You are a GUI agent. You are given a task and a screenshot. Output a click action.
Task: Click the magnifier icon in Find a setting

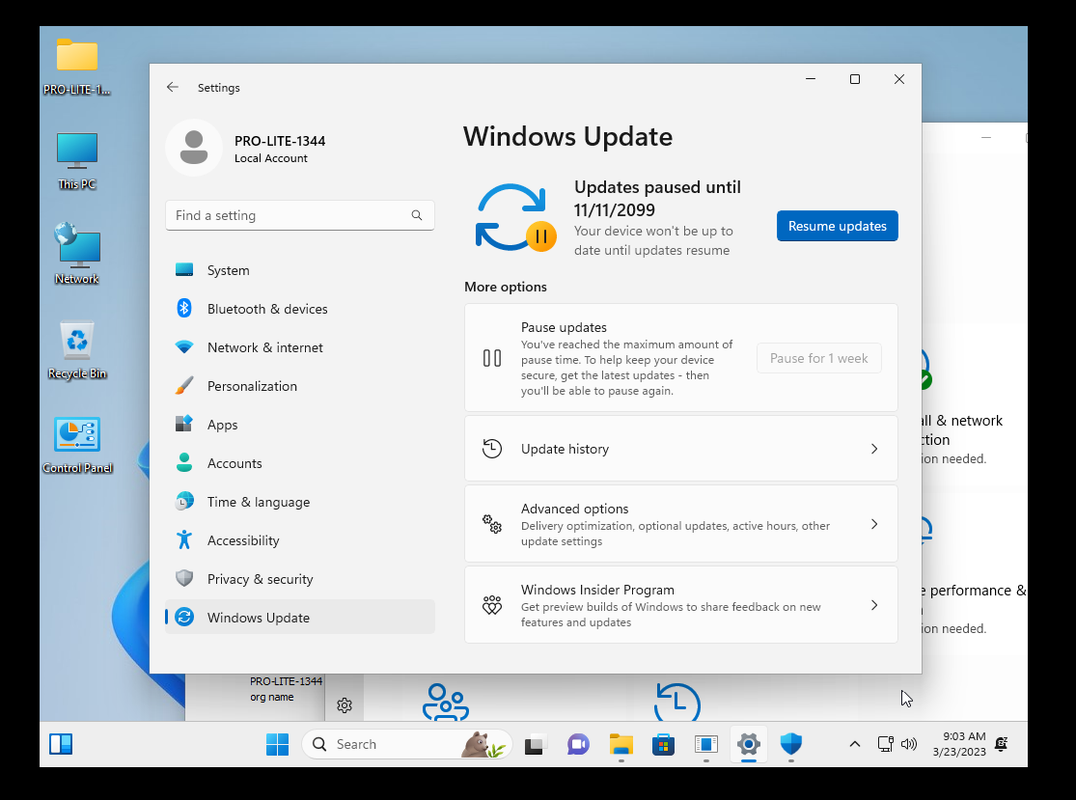pyautogui.click(x=417, y=215)
